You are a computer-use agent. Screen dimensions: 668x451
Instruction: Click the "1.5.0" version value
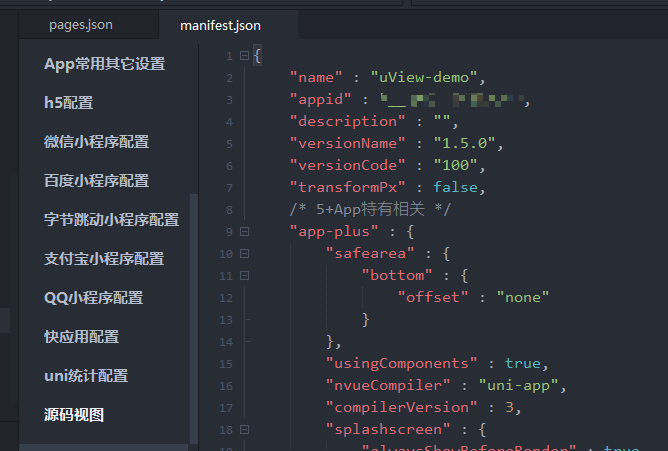pos(464,144)
